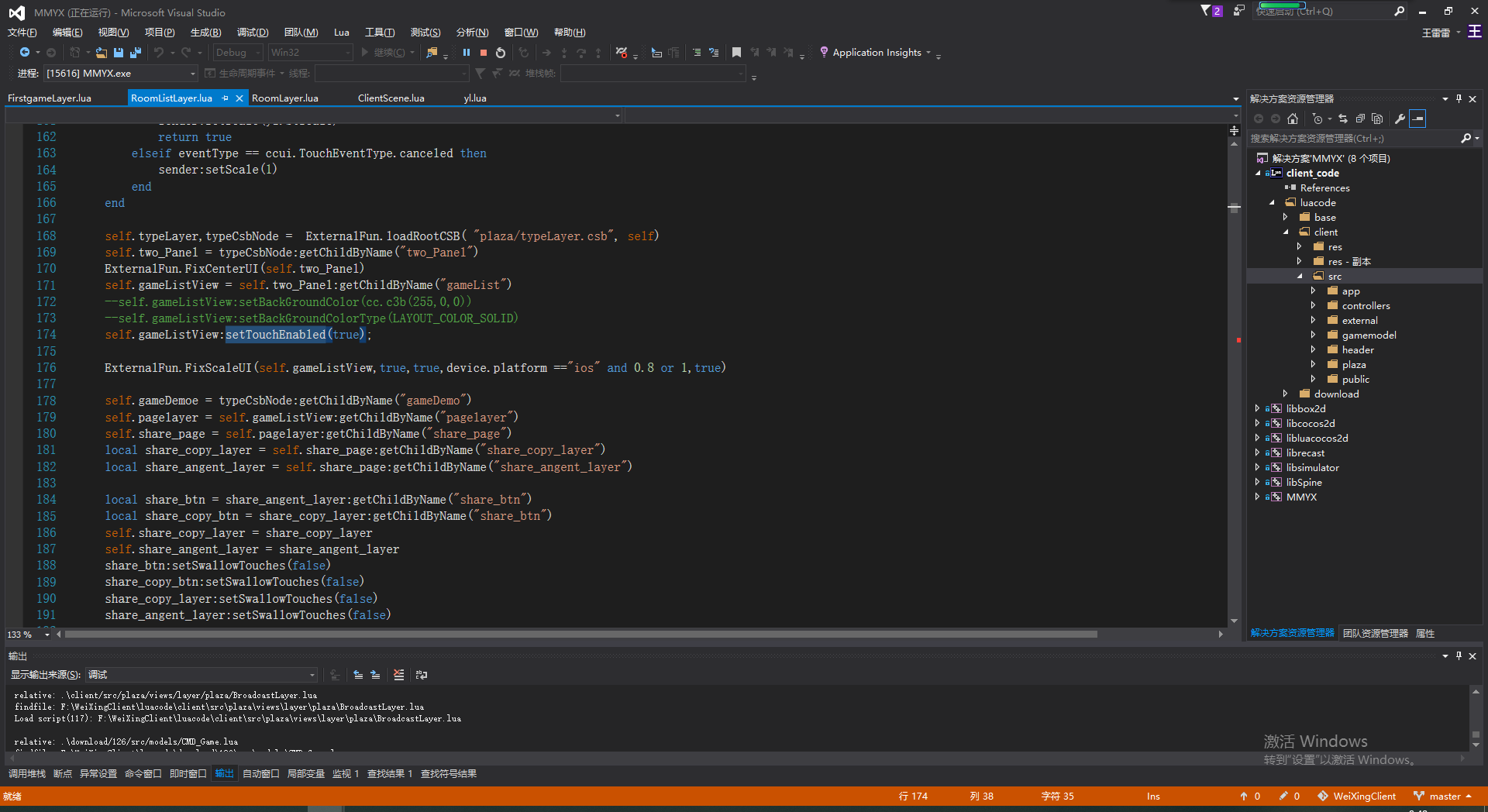Switch to the yl.lua tab

click(x=475, y=98)
